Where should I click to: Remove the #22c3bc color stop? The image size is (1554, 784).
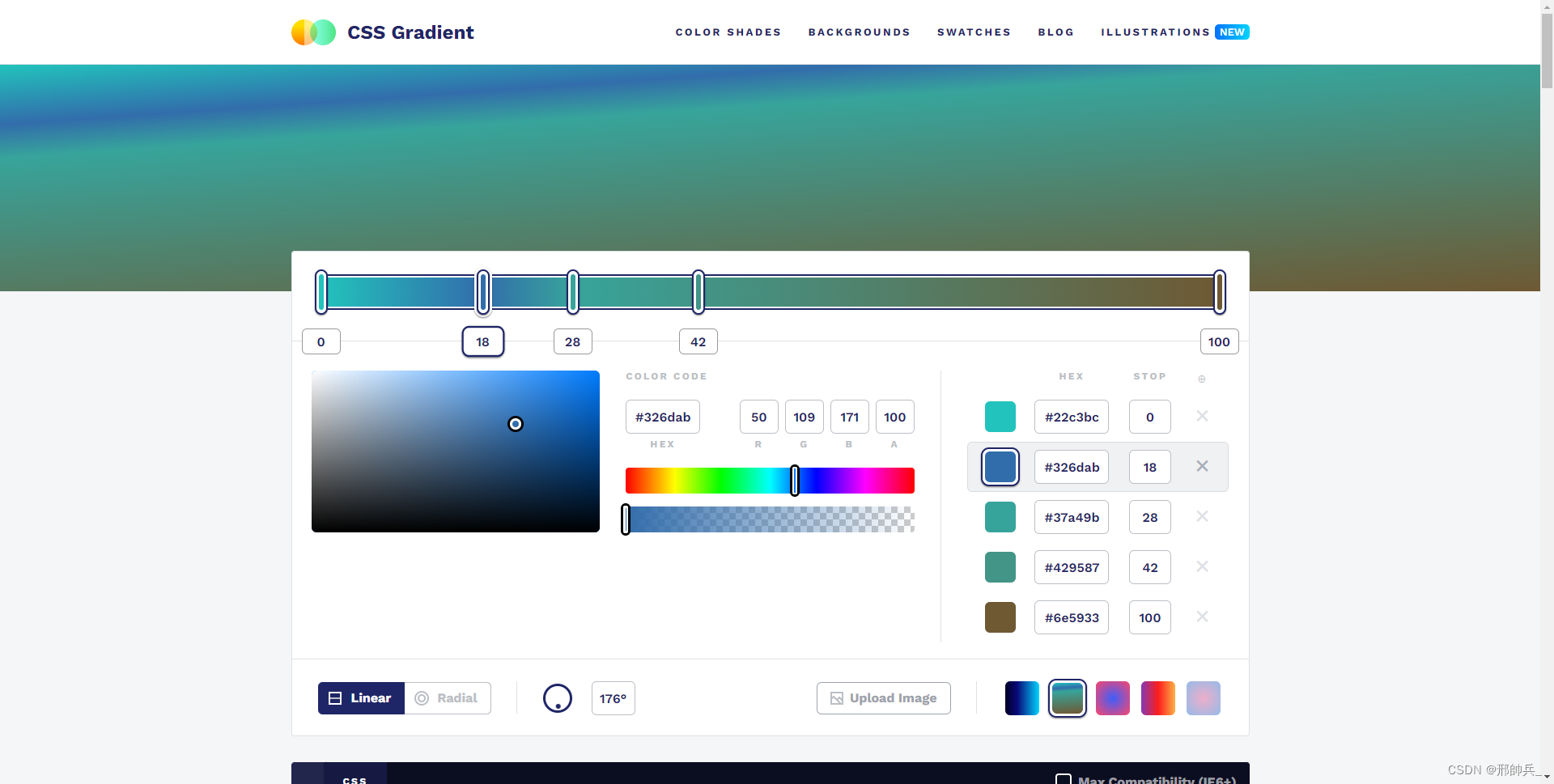click(x=1202, y=416)
